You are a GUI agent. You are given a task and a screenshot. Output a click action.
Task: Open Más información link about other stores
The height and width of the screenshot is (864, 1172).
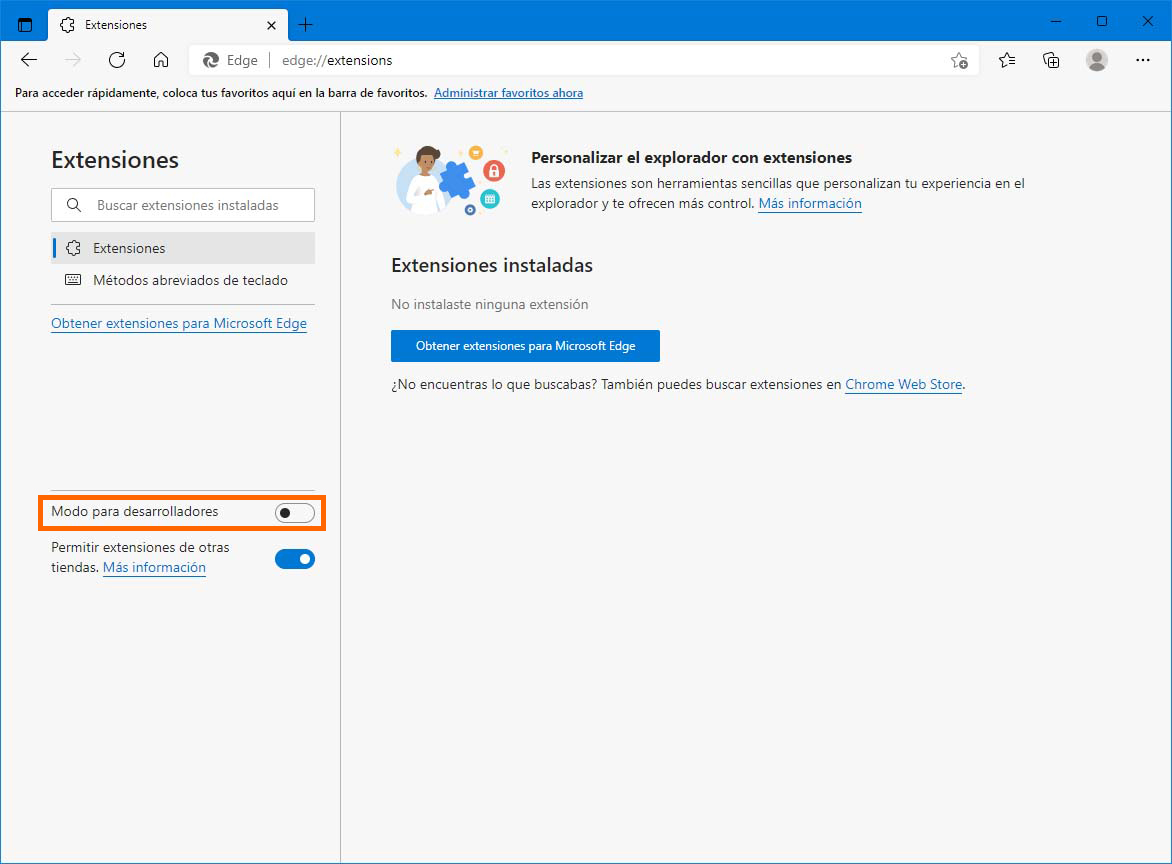[154, 567]
